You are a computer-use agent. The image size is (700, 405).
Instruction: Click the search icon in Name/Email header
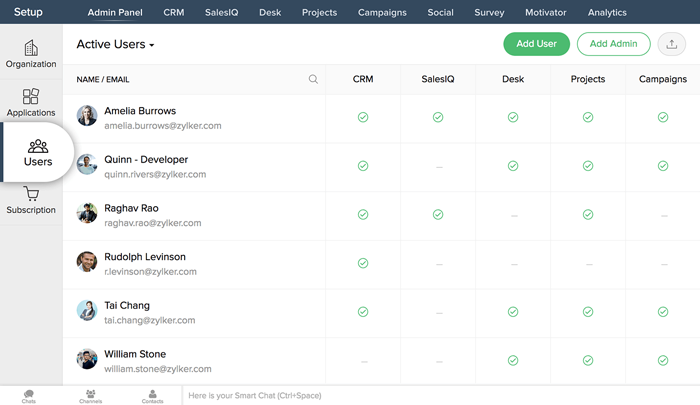point(313,79)
